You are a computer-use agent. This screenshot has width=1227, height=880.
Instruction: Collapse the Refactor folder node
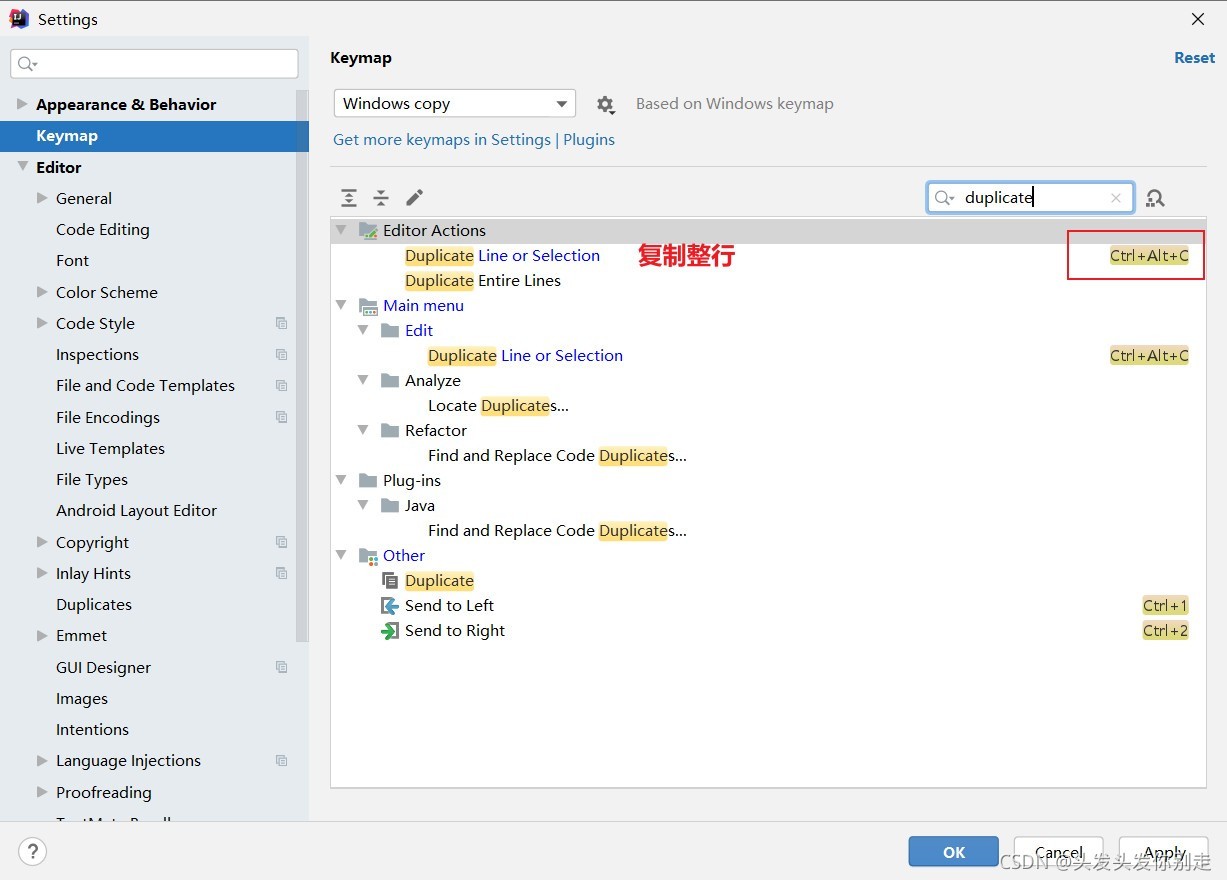click(x=364, y=430)
